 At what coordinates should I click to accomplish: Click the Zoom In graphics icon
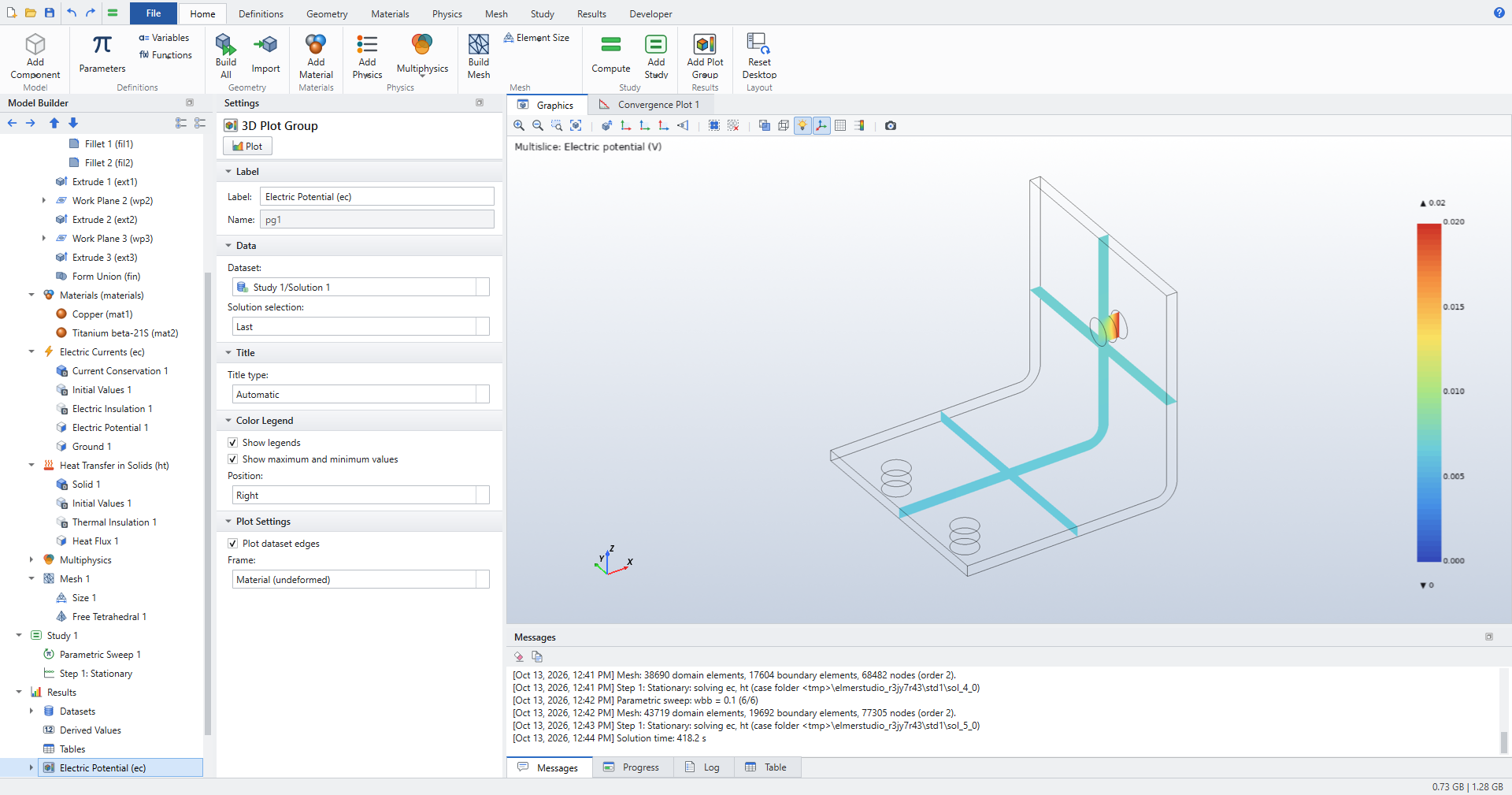pos(519,125)
